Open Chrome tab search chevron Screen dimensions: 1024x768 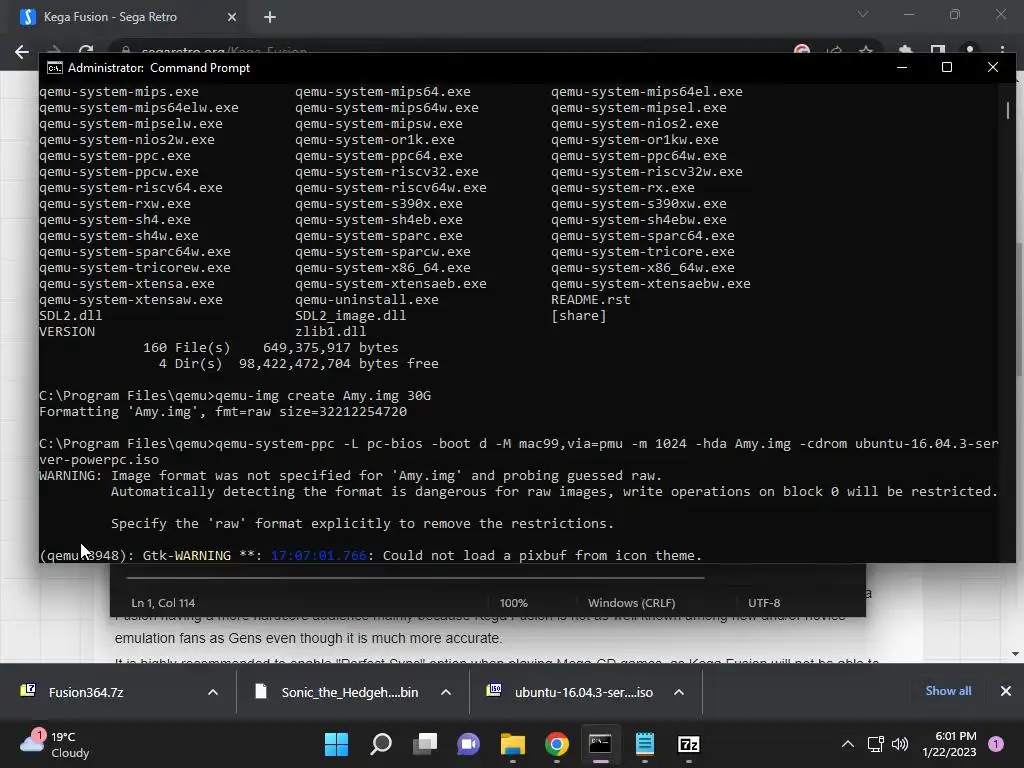863,14
